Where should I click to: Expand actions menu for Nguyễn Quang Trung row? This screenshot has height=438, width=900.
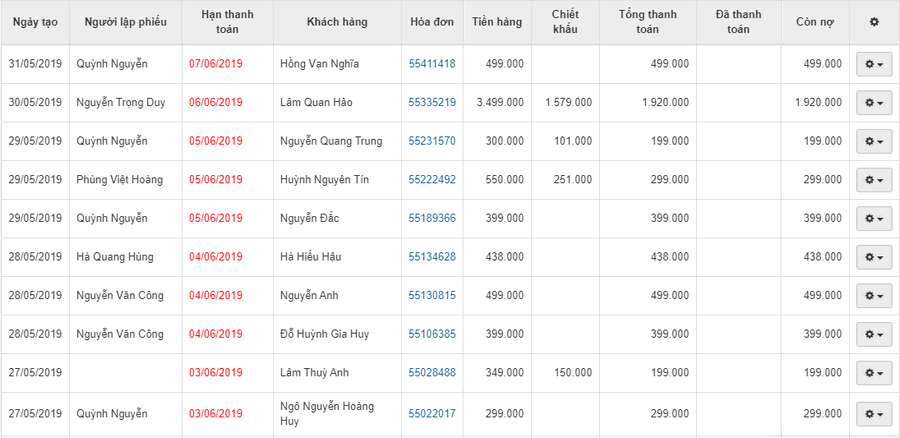[x=874, y=142]
